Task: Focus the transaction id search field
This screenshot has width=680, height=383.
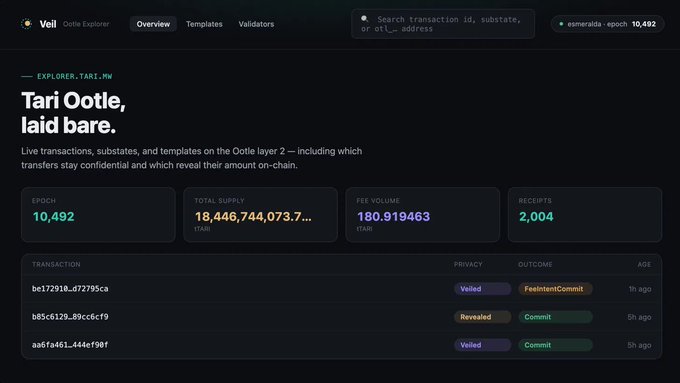Action: 443,24
